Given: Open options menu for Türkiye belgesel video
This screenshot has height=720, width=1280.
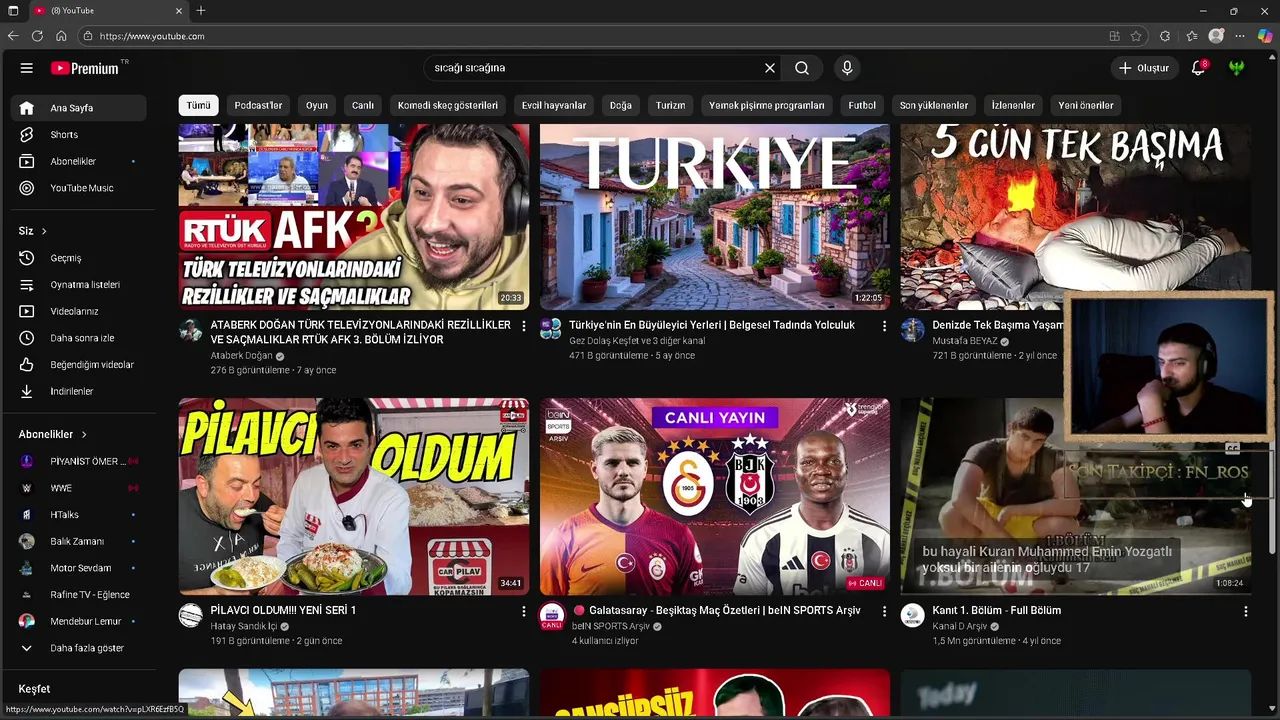Looking at the screenshot, I should pos(884,326).
